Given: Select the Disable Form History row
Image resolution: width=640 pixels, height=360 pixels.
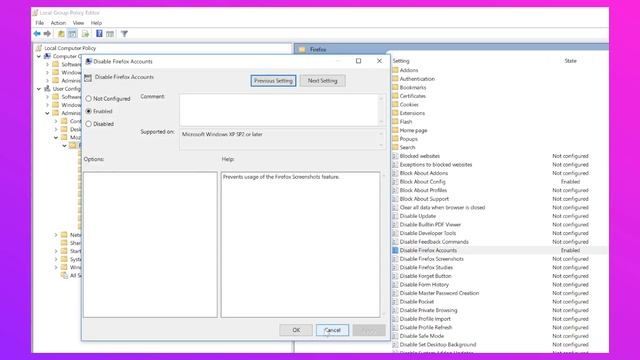Looking at the screenshot, I should tap(499, 284).
